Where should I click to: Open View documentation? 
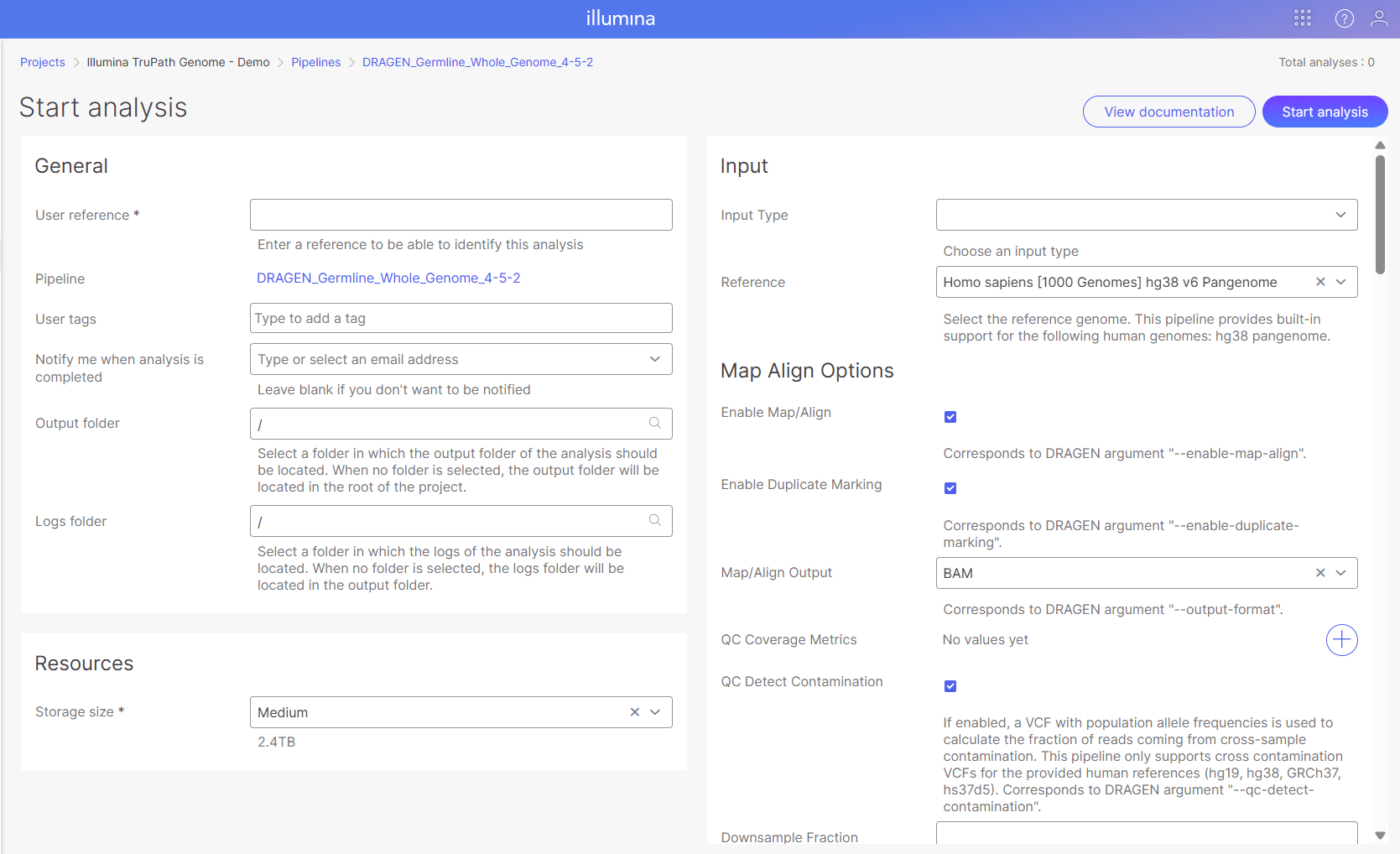[1168, 112]
